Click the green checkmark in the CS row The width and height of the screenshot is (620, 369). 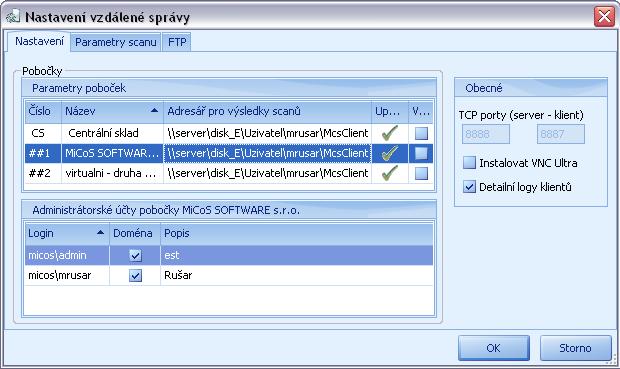389,133
